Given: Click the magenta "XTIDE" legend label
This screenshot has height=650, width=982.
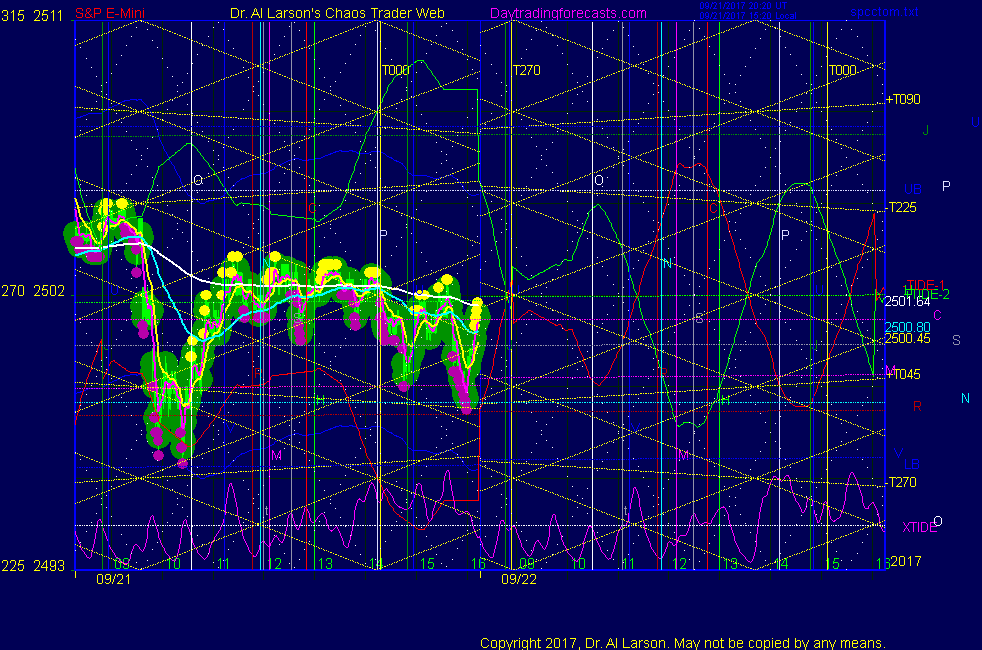Looking at the screenshot, I should [x=919, y=527].
